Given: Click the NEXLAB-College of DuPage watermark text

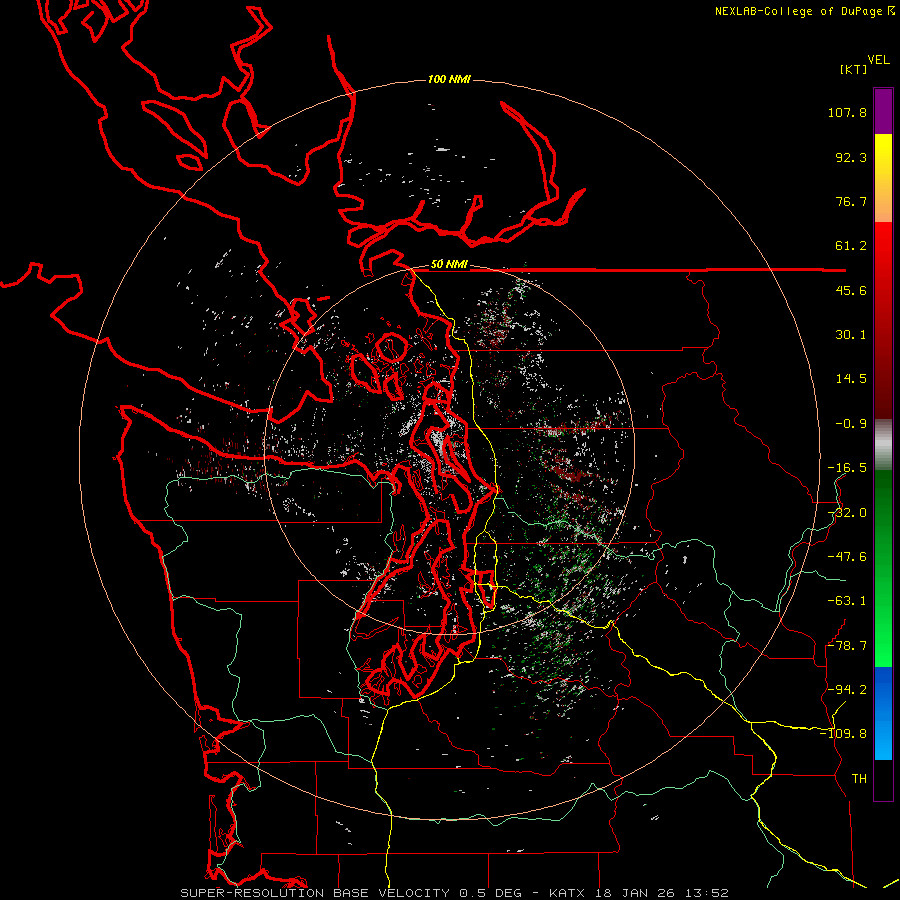Looking at the screenshot, I should [798, 11].
